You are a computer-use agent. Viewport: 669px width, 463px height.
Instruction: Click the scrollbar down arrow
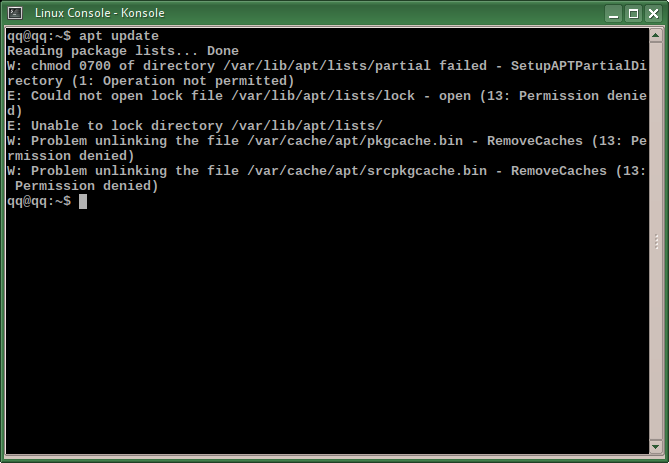click(x=656, y=447)
